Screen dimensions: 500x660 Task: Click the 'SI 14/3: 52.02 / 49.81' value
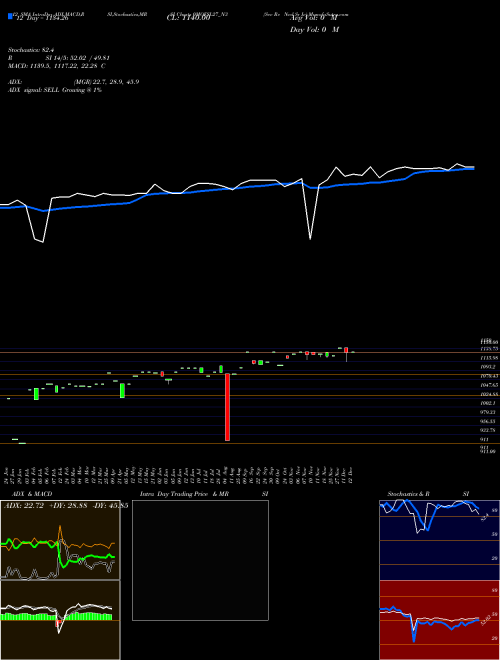pos(77,58)
